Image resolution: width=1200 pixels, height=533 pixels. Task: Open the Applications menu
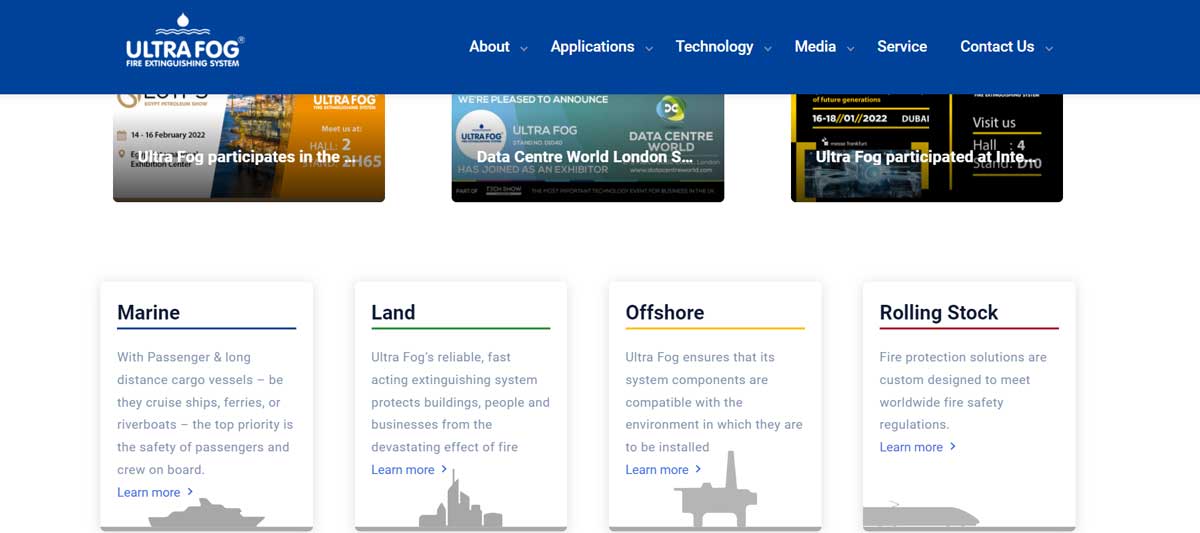click(x=592, y=46)
